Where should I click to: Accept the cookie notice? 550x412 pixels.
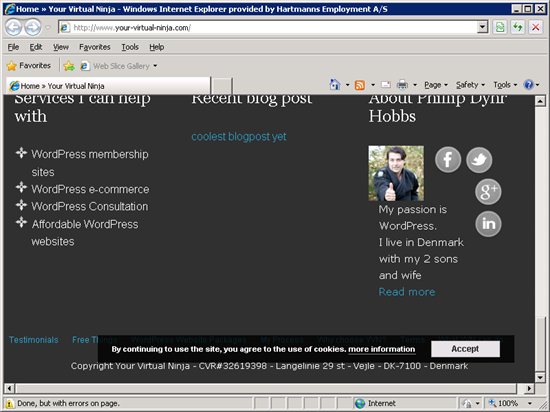click(x=465, y=349)
